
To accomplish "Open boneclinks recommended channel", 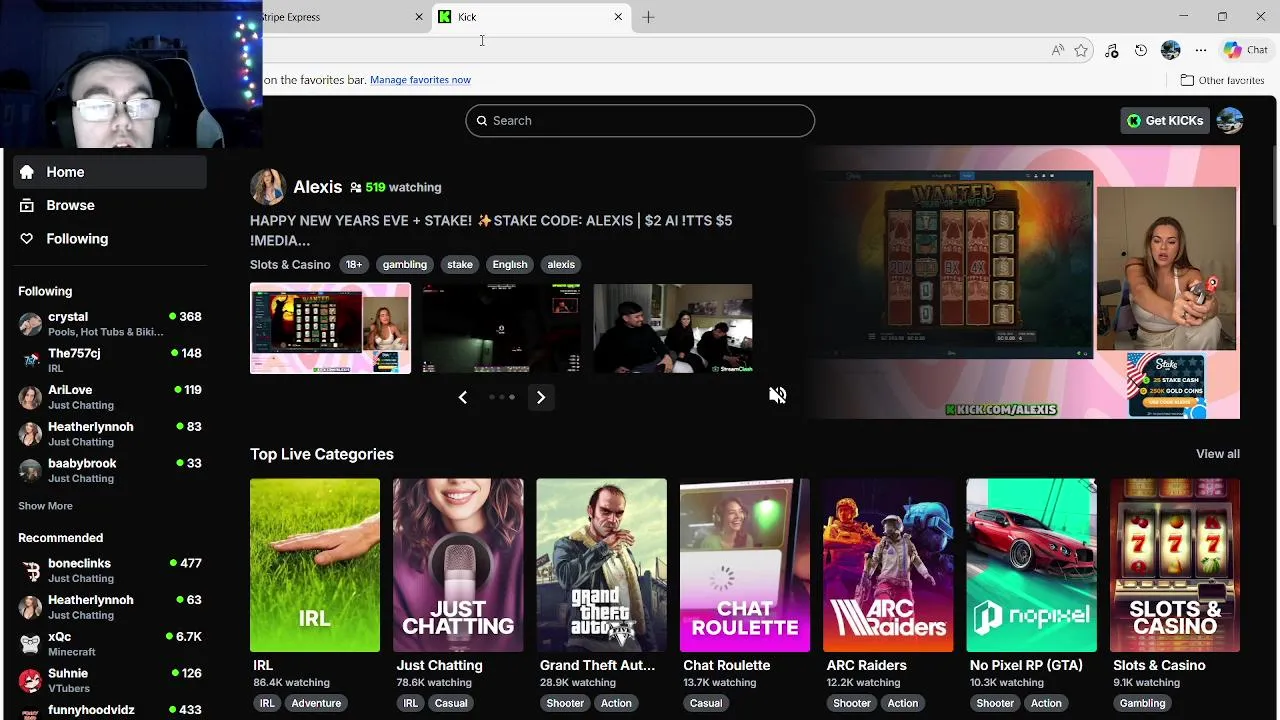I will (110, 570).
